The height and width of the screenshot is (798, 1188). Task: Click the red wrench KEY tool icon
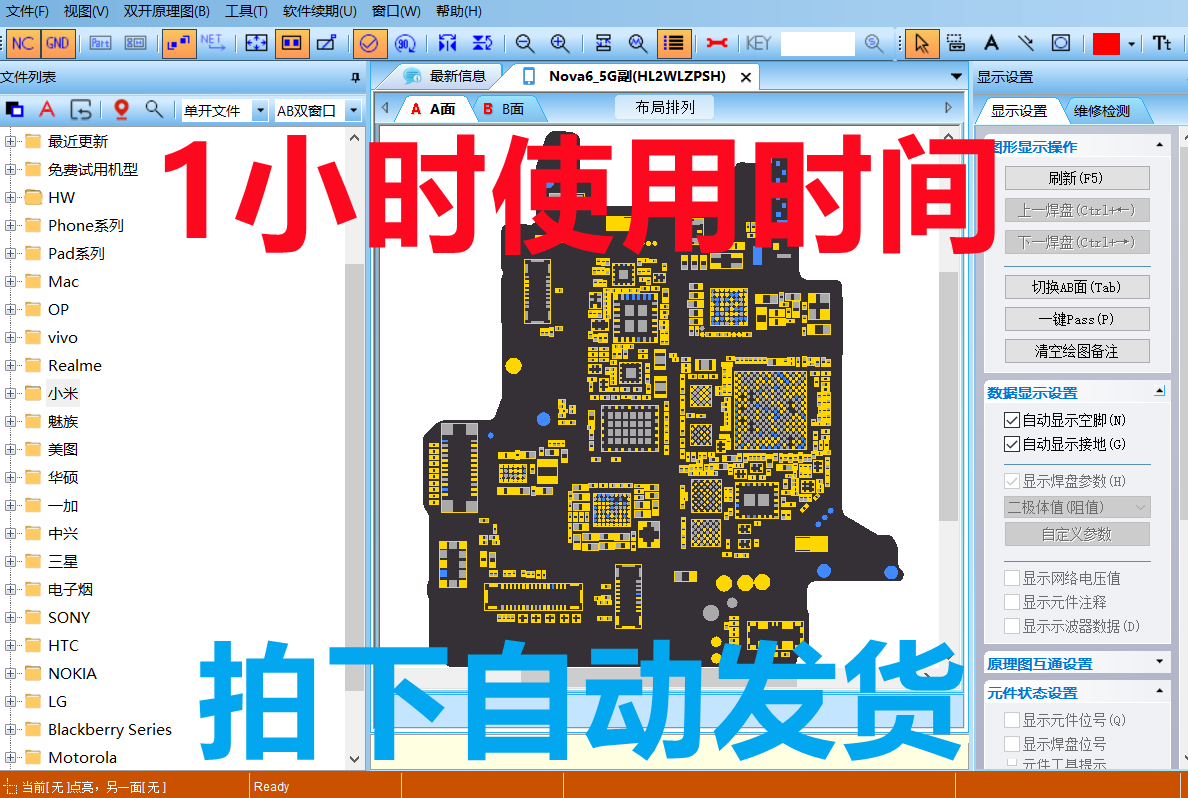pyautogui.click(x=719, y=43)
